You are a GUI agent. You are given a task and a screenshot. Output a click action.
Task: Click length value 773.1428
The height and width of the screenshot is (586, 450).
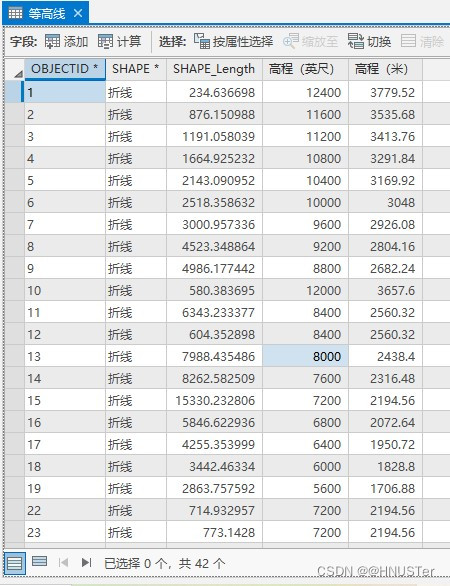(x=229, y=533)
